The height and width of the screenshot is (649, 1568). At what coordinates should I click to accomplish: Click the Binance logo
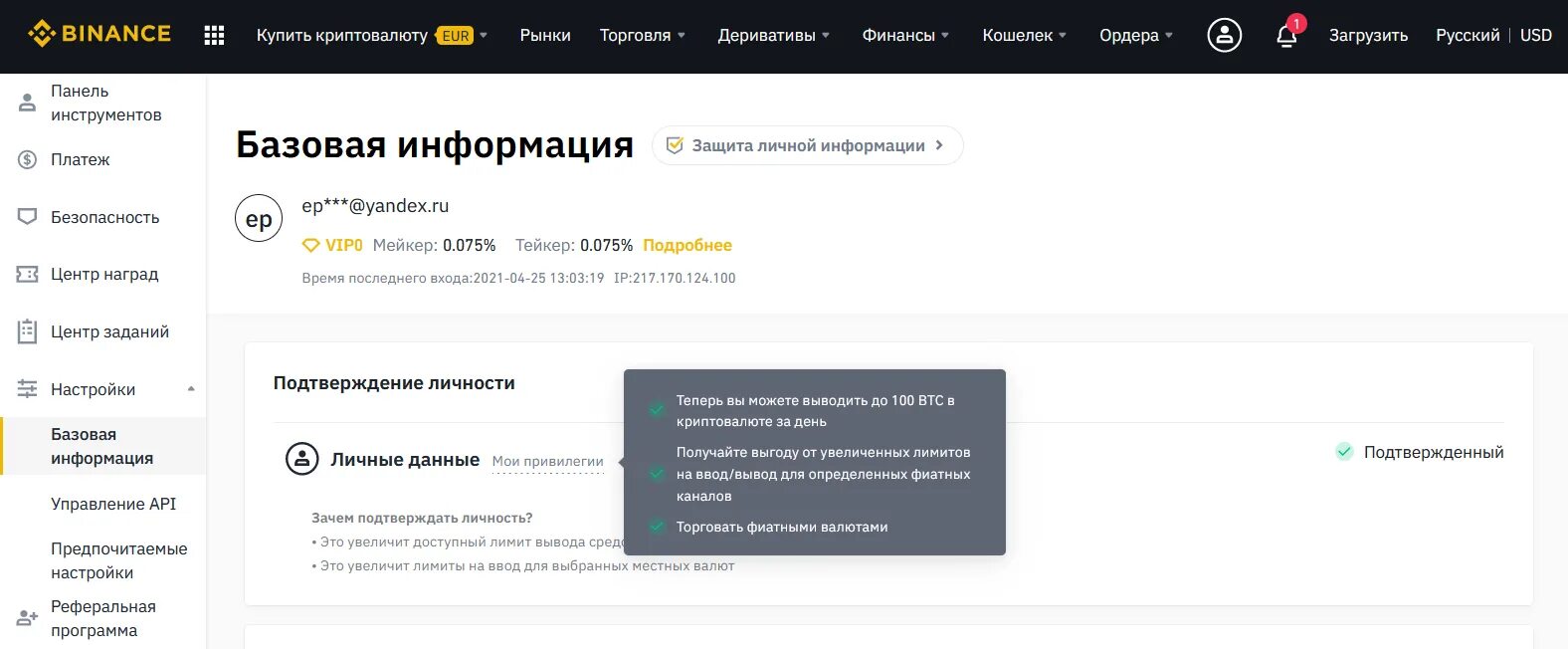[x=99, y=34]
